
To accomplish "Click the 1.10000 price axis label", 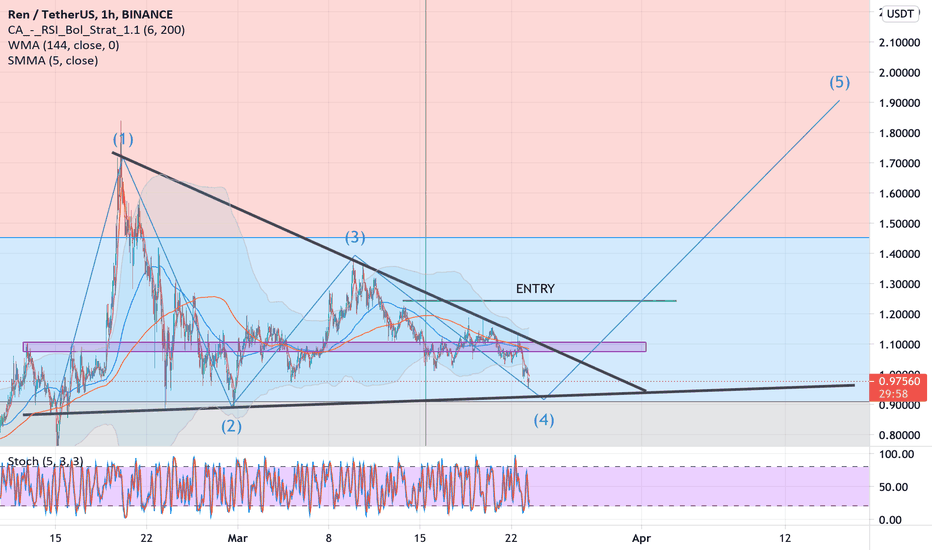I will pyautogui.click(x=899, y=345).
